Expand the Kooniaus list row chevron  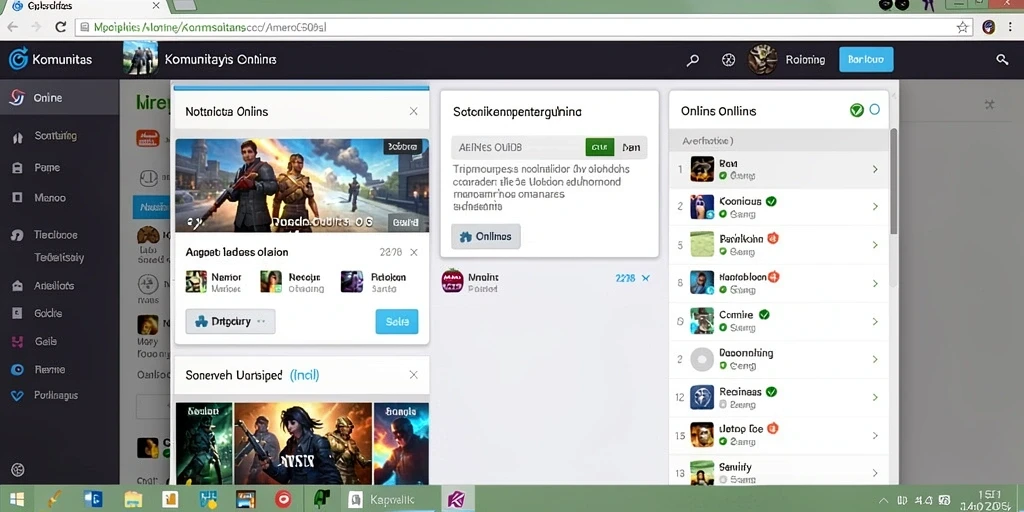tap(875, 207)
